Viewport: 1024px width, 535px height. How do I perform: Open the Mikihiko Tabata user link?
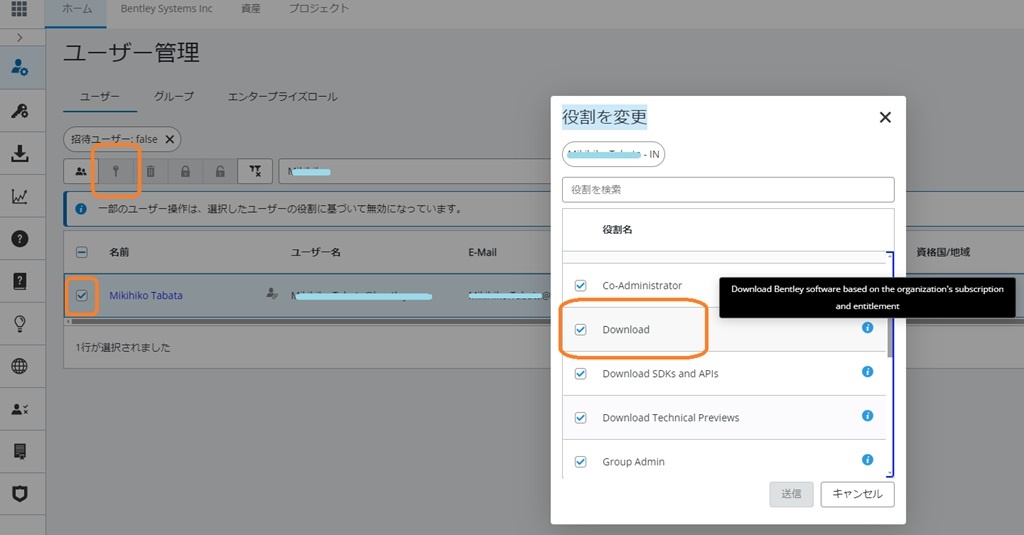coord(146,295)
